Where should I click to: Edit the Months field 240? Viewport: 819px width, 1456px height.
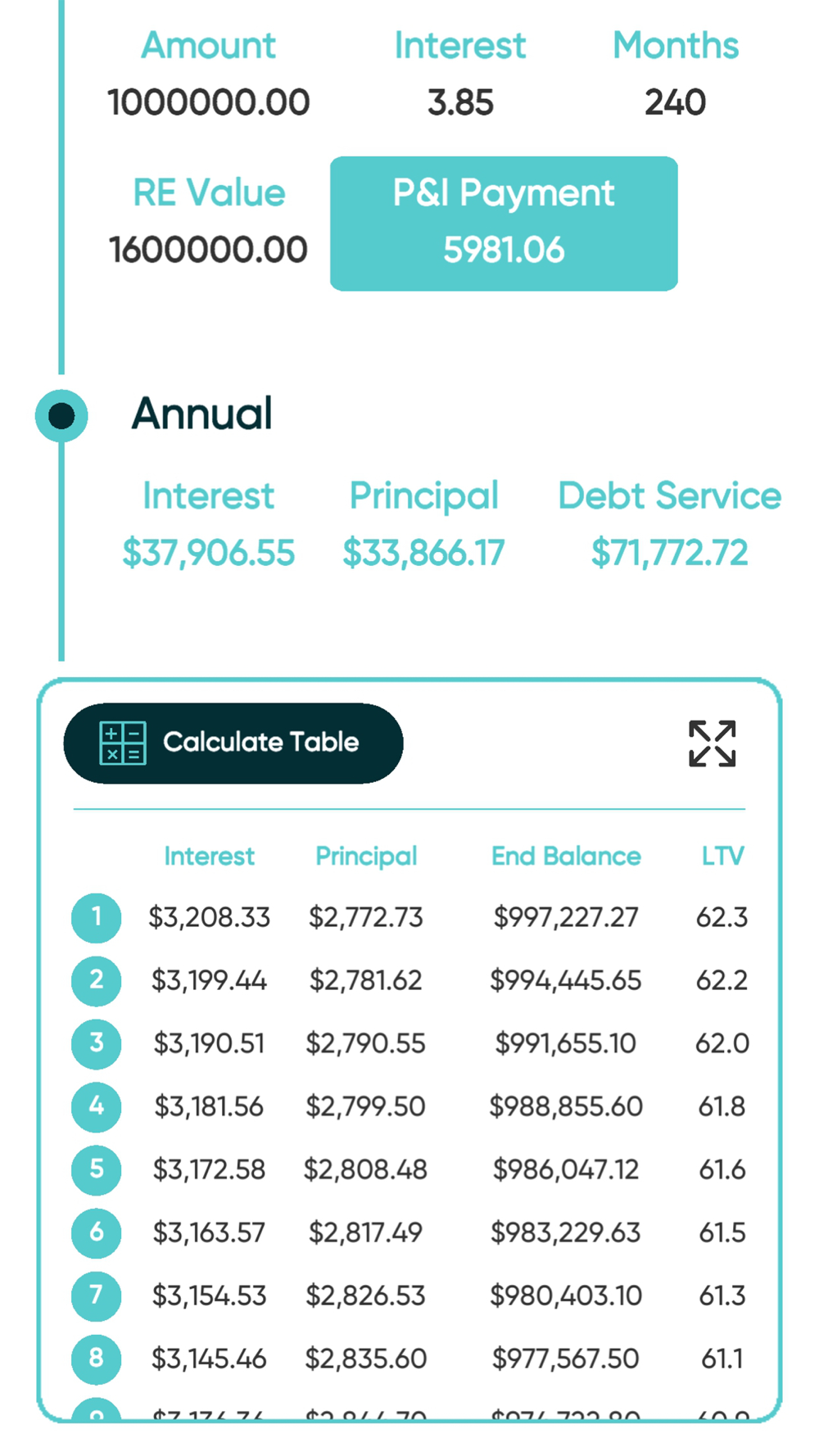tap(675, 103)
